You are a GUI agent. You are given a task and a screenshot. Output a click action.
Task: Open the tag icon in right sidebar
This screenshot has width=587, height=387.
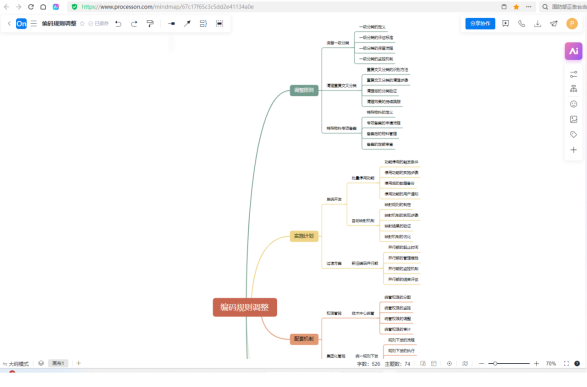tap(573, 134)
